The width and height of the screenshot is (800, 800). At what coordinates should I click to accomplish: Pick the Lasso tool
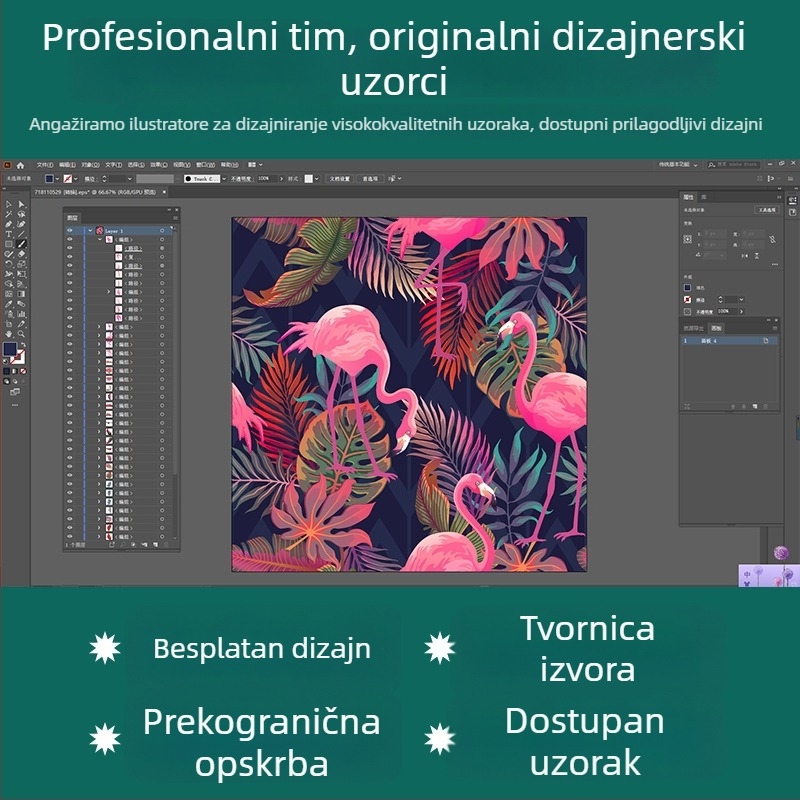[x=21, y=214]
